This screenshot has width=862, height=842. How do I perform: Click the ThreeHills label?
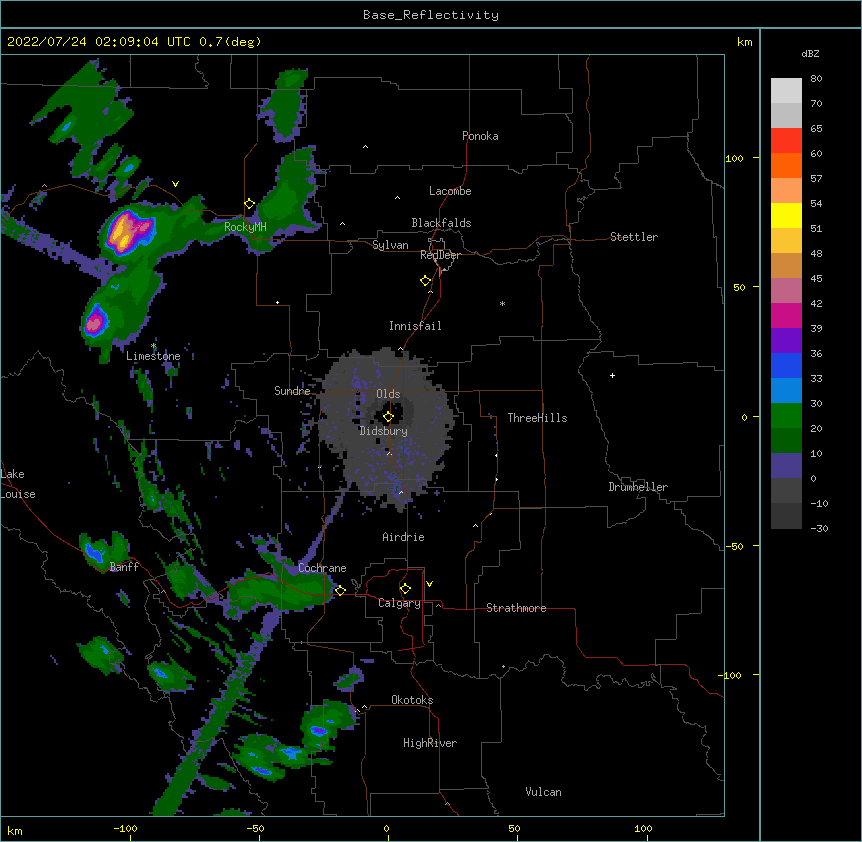(x=537, y=418)
